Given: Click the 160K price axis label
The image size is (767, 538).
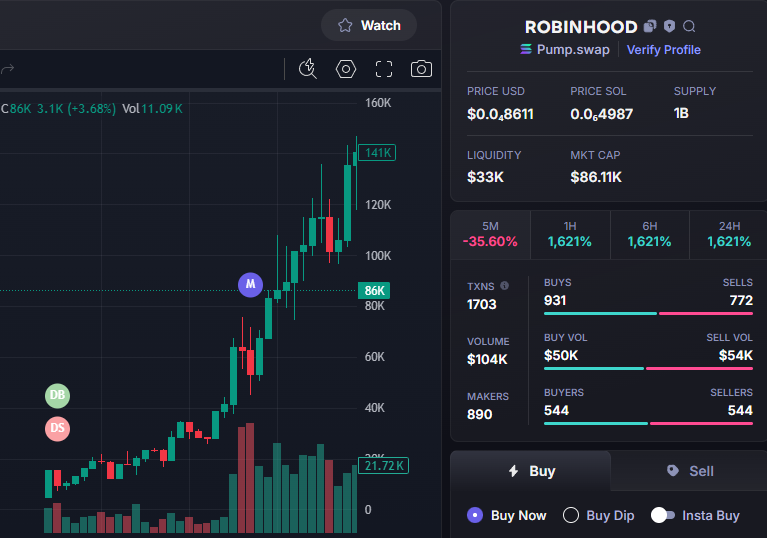Looking at the screenshot, I should point(378,103).
